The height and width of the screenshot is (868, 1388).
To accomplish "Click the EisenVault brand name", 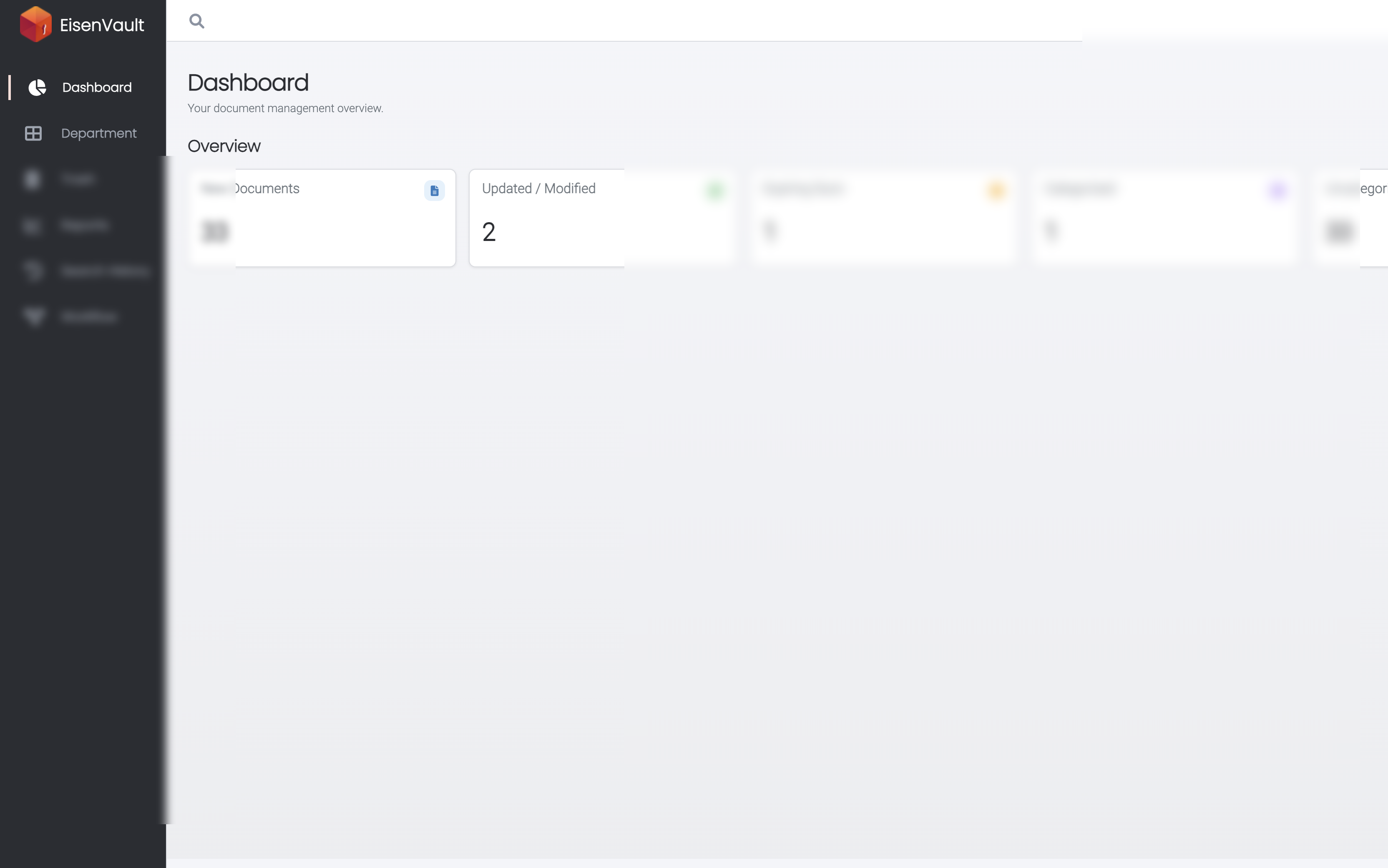I will coord(102,25).
